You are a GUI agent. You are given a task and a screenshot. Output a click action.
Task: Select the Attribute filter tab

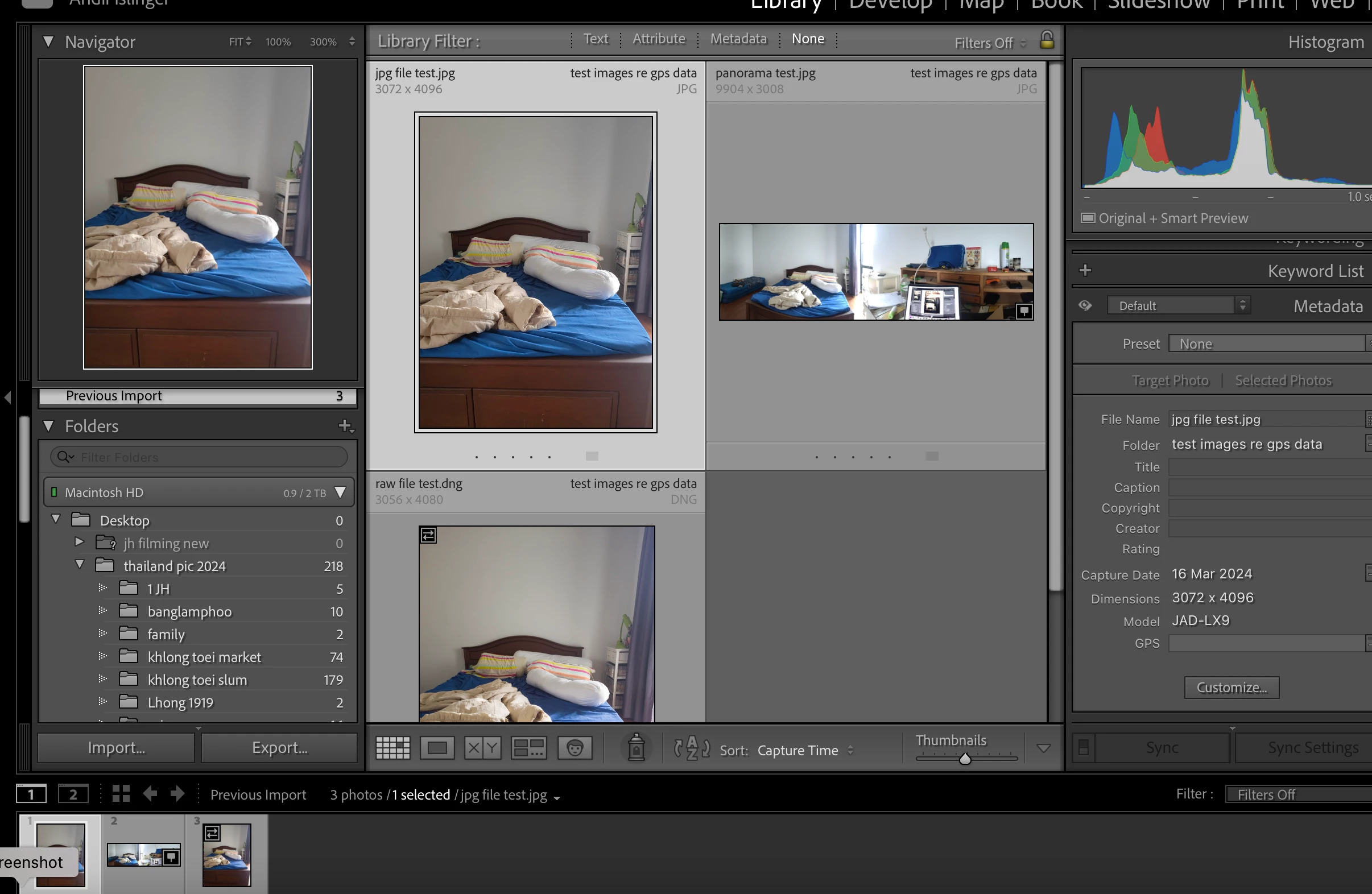click(x=659, y=39)
